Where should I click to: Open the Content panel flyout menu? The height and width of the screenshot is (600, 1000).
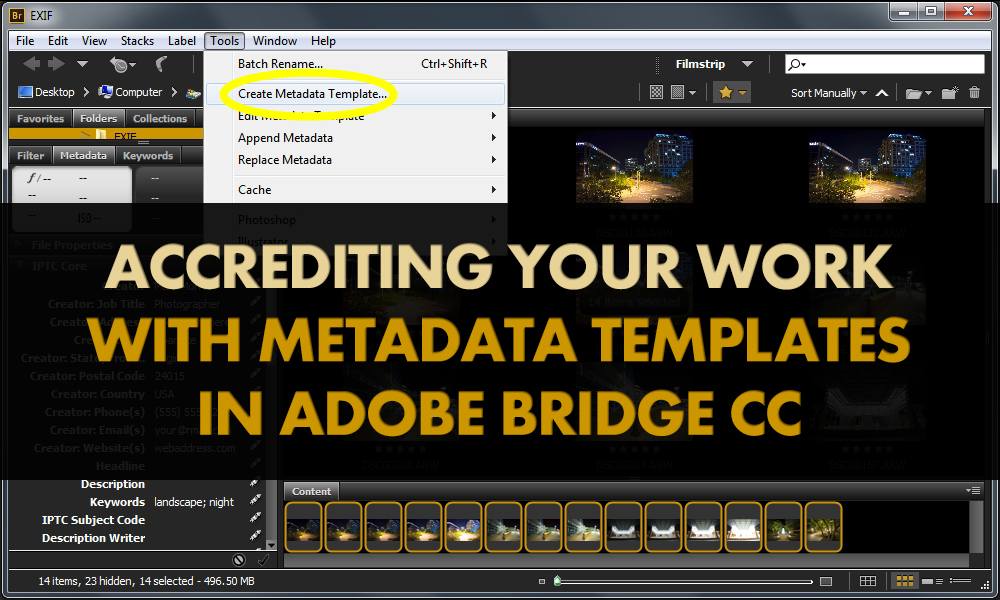[973, 490]
